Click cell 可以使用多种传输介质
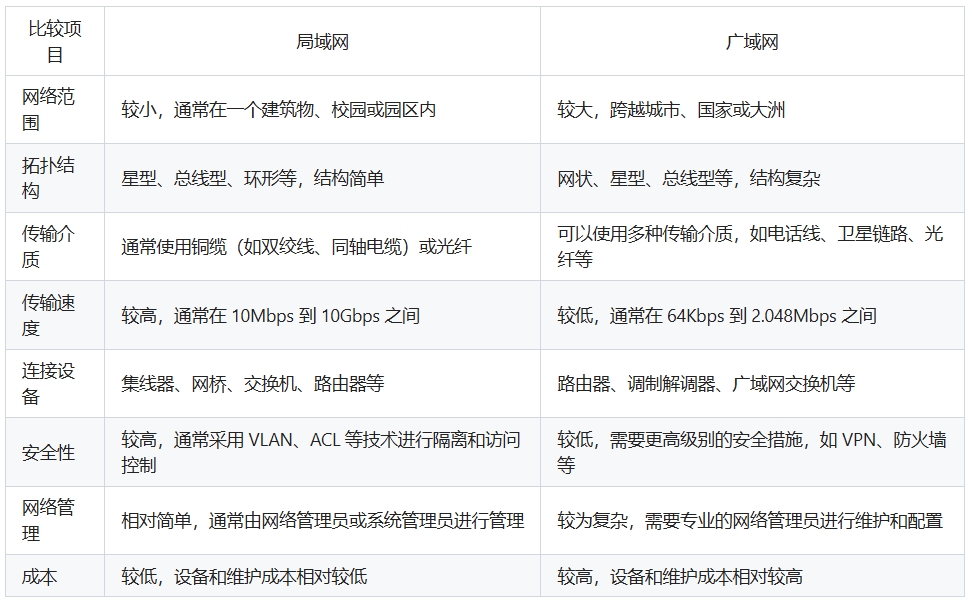 click(752, 247)
